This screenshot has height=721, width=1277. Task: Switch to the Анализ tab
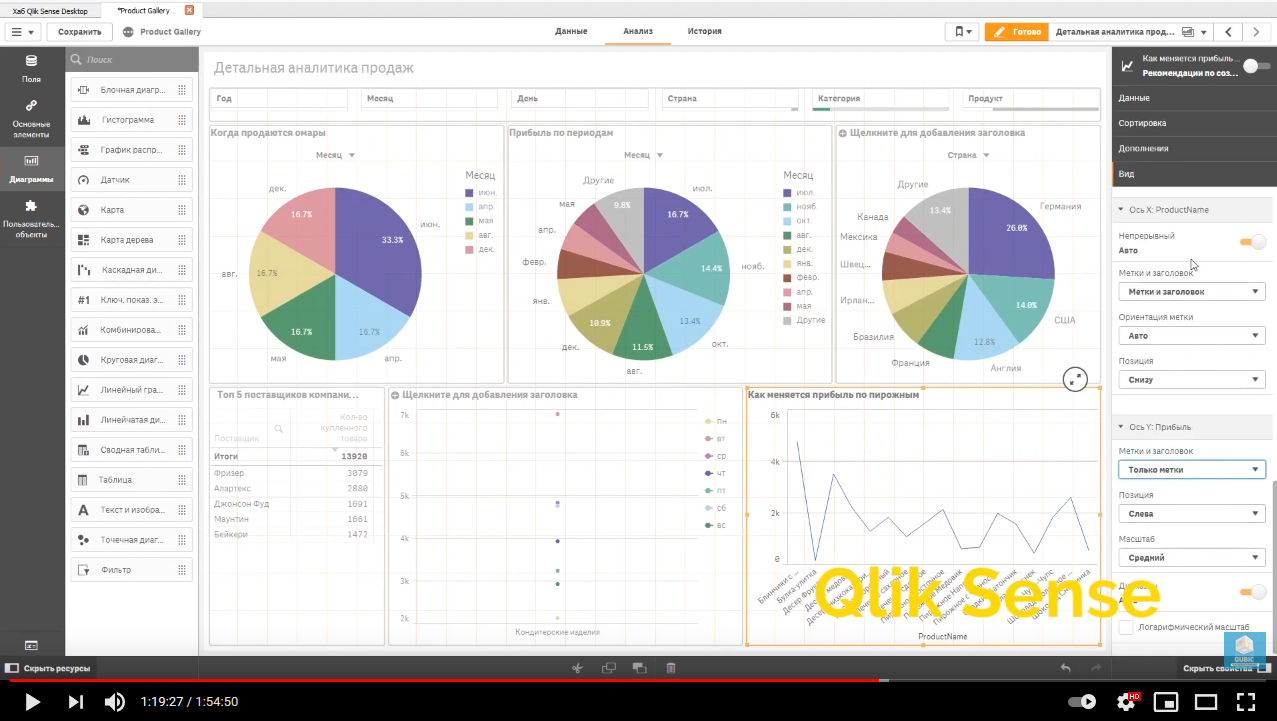(x=638, y=32)
